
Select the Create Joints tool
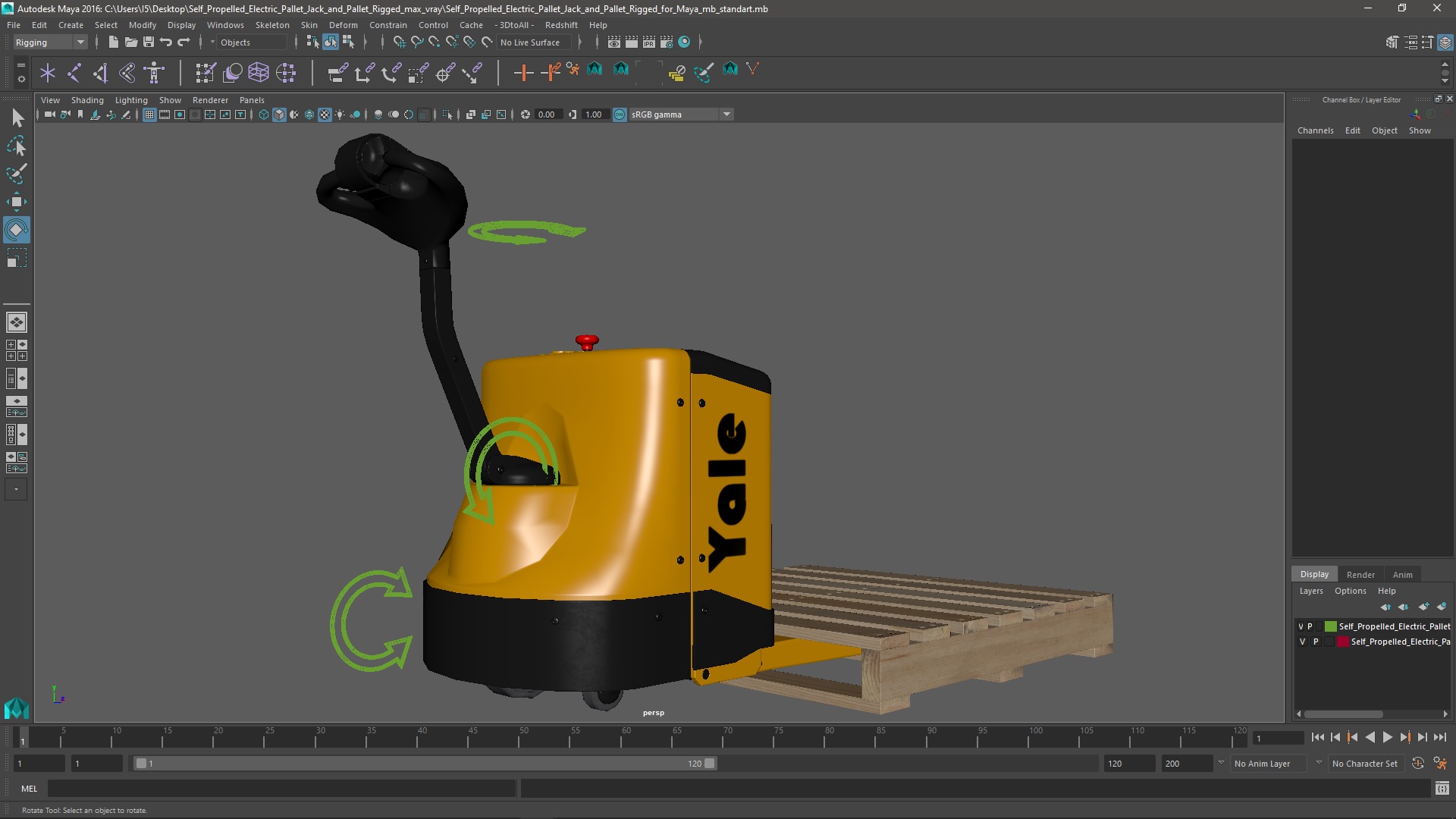coord(74,73)
